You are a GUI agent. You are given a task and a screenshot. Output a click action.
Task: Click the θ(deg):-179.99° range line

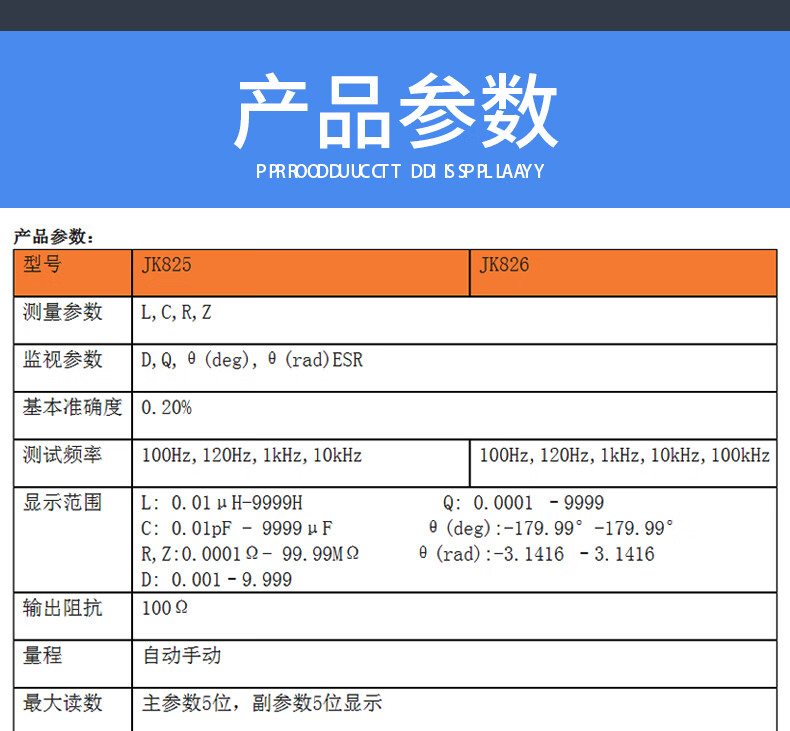[551, 528]
